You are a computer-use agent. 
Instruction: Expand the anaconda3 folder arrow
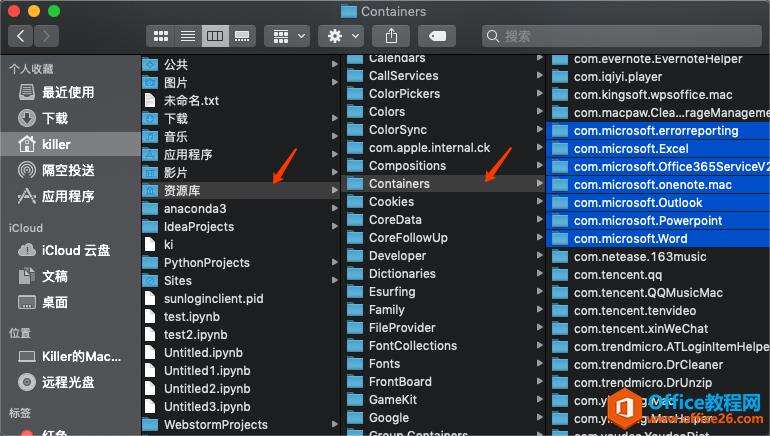click(334, 208)
